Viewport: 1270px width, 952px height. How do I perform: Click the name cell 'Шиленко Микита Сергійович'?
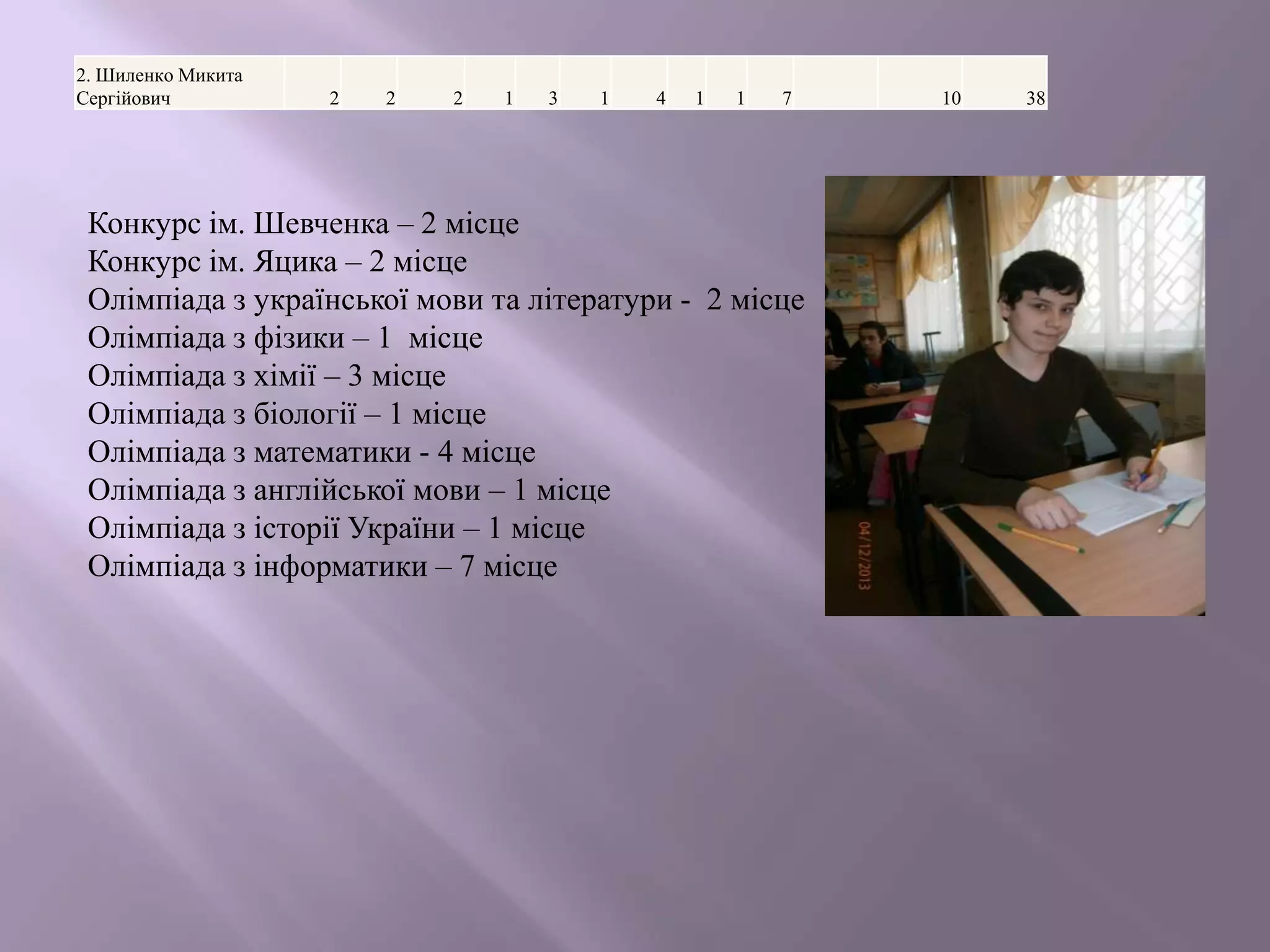tap(179, 84)
